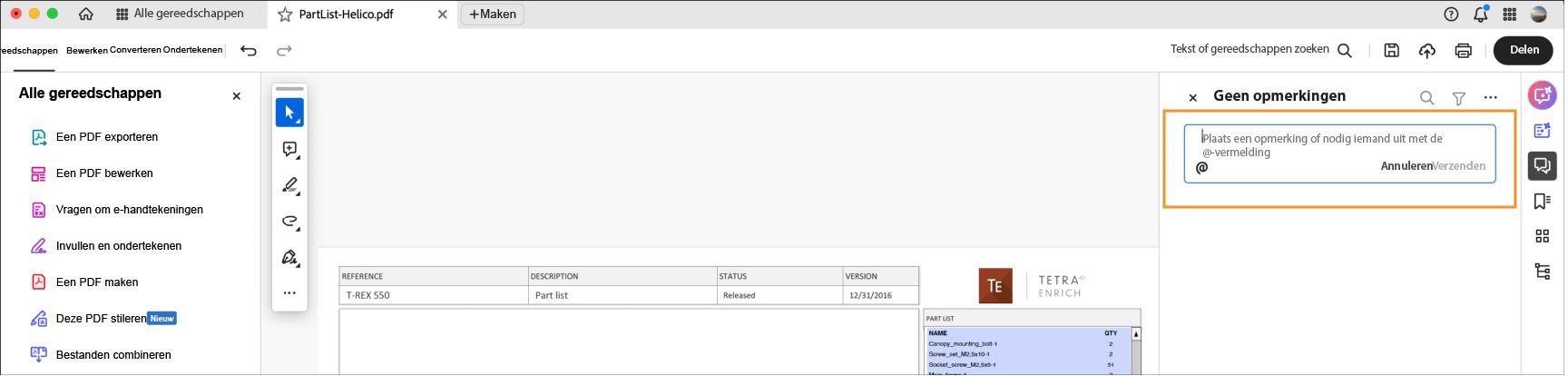Close the PartList-Helico.pdf tab

coord(442,15)
